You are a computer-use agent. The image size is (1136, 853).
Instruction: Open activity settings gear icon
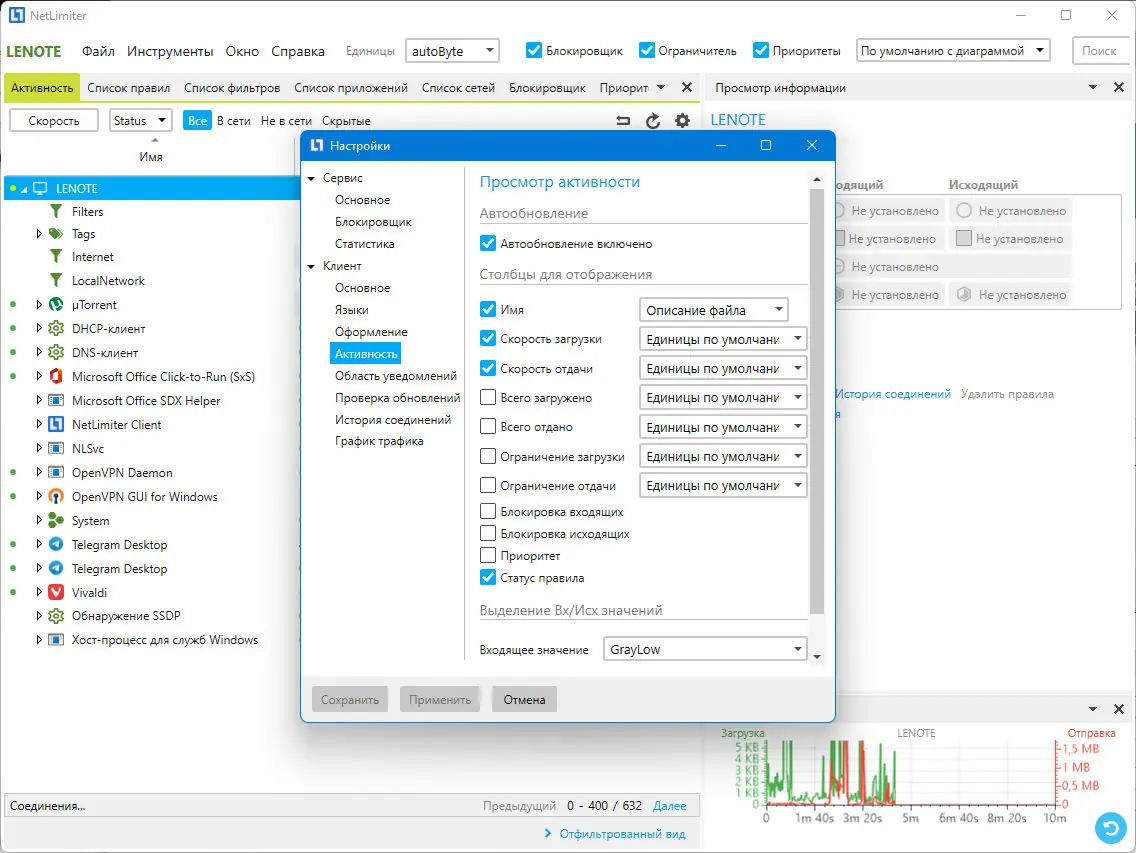click(x=682, y=121)
